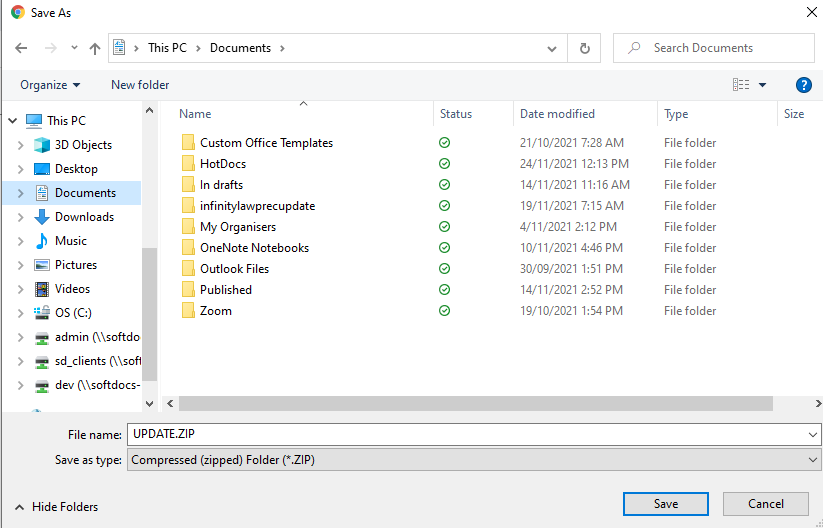Sort by the Status column header

456,114
